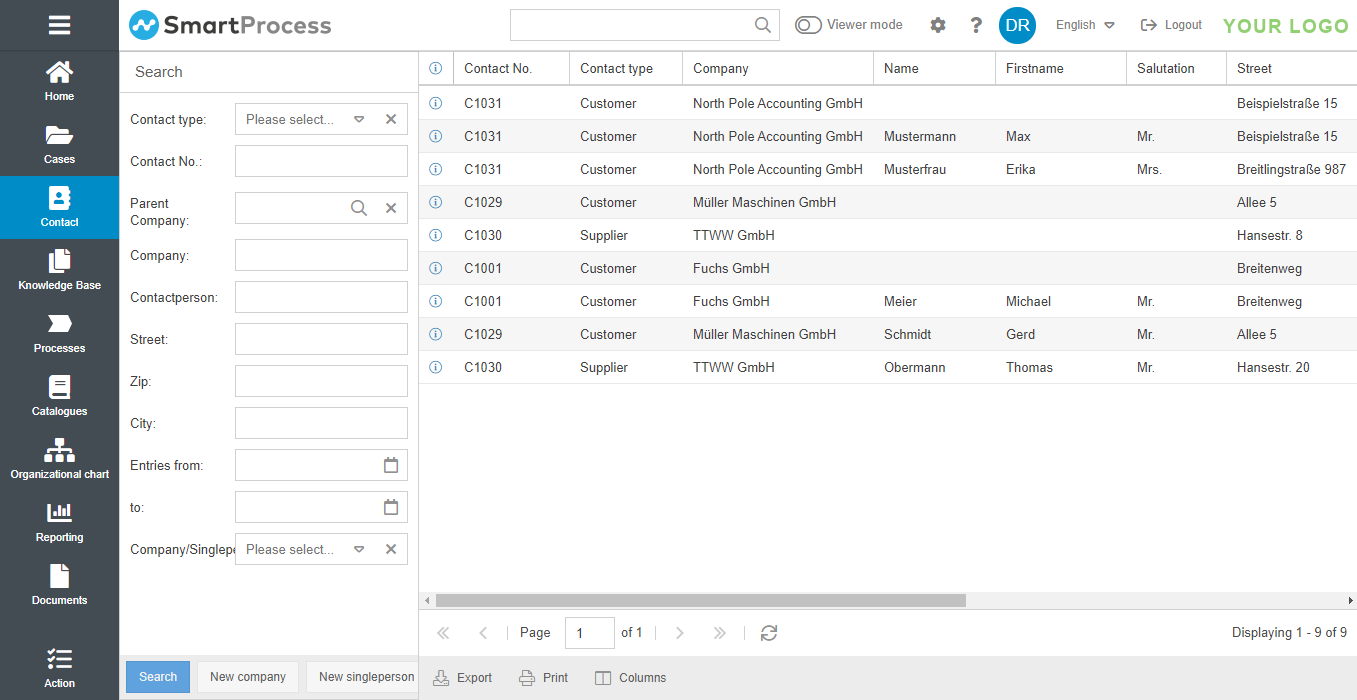Image resolution: width=1357 pixels, height=700 pixels.
Task: Go to Home in sidebar
Action: [x=59, y=81]
